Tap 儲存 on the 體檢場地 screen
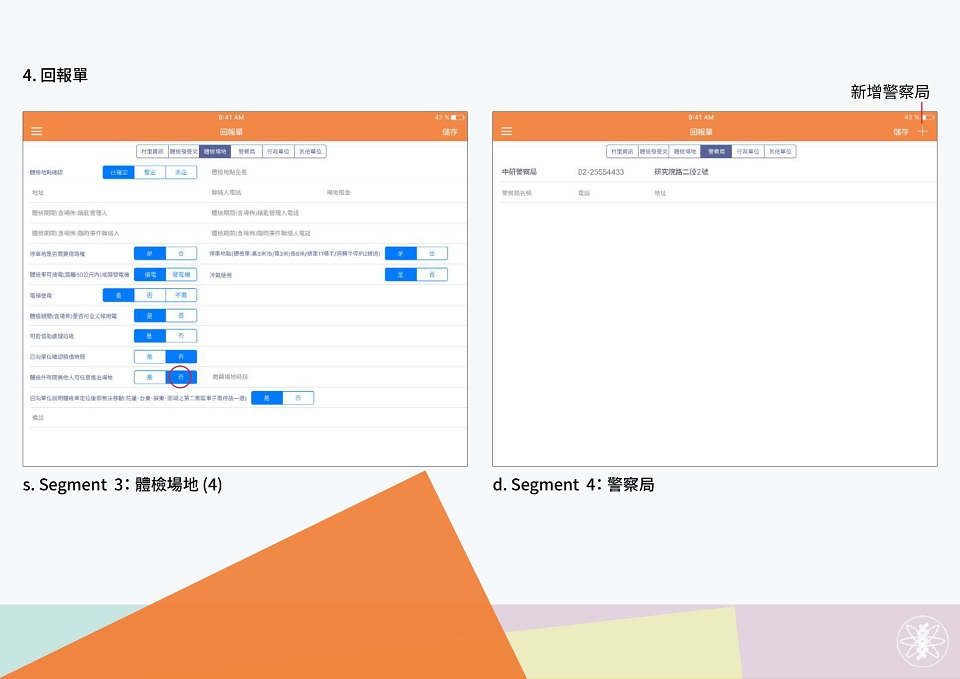The height and width of the screenshot is (679, 960). 450,132
